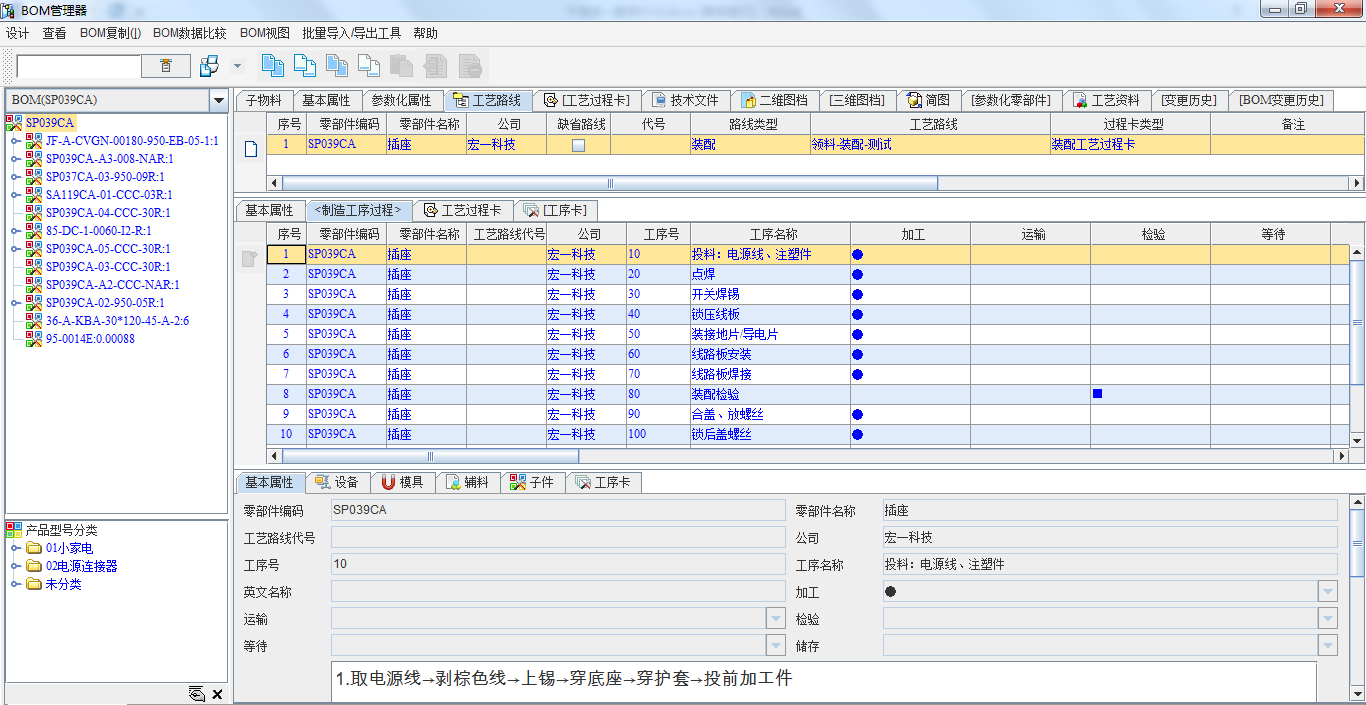Select the 95-0014E:0.00088 item in BOM tree

(90, 339)
